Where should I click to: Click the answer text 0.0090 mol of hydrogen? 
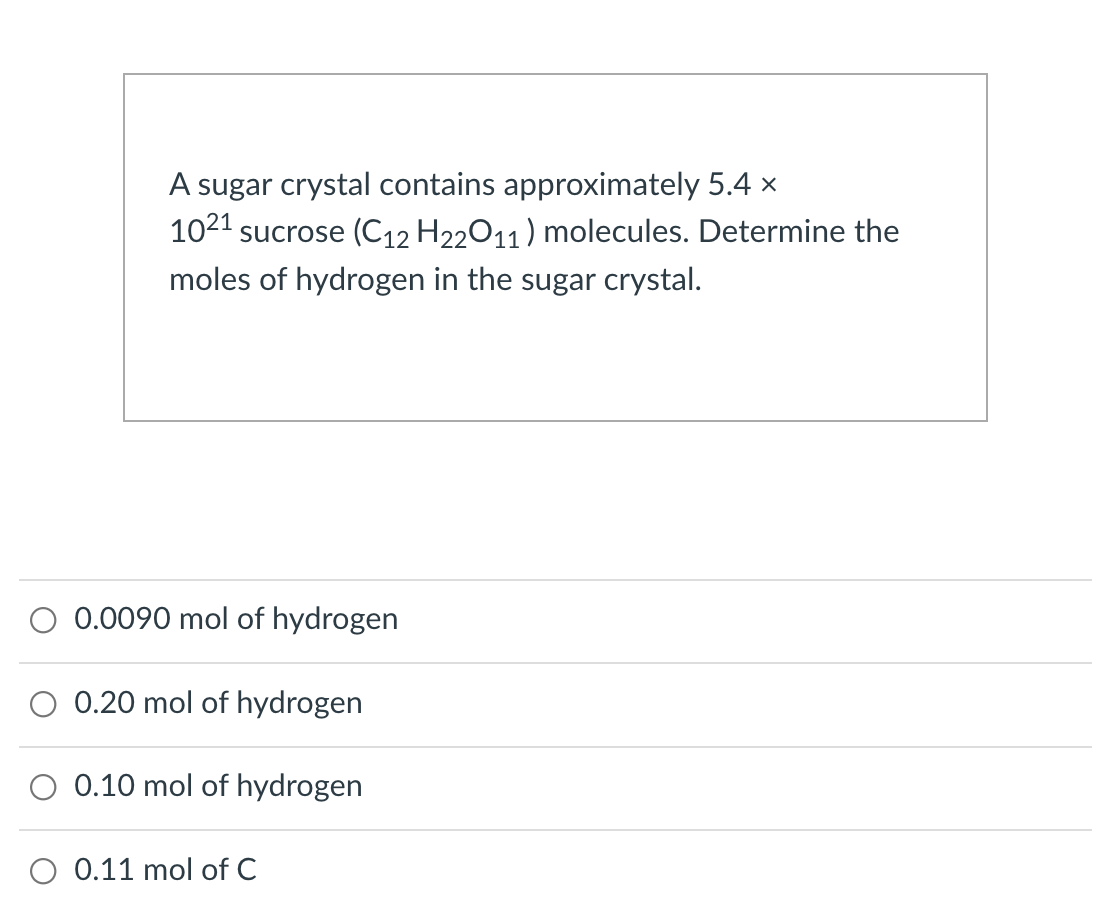[x=236, y=619]
